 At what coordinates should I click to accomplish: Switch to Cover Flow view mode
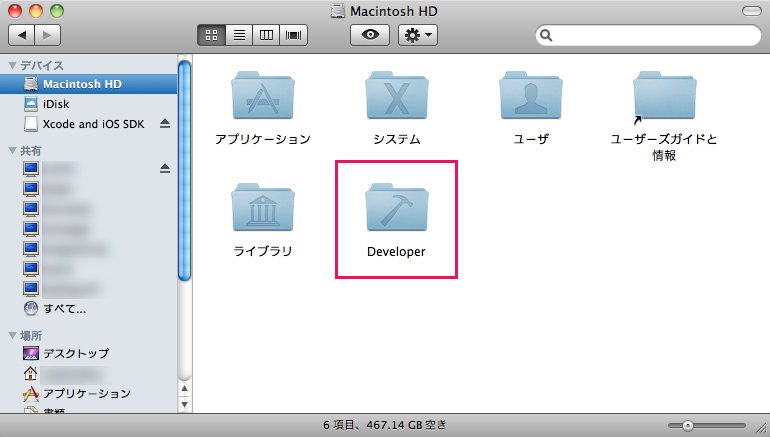click(294, 35)
